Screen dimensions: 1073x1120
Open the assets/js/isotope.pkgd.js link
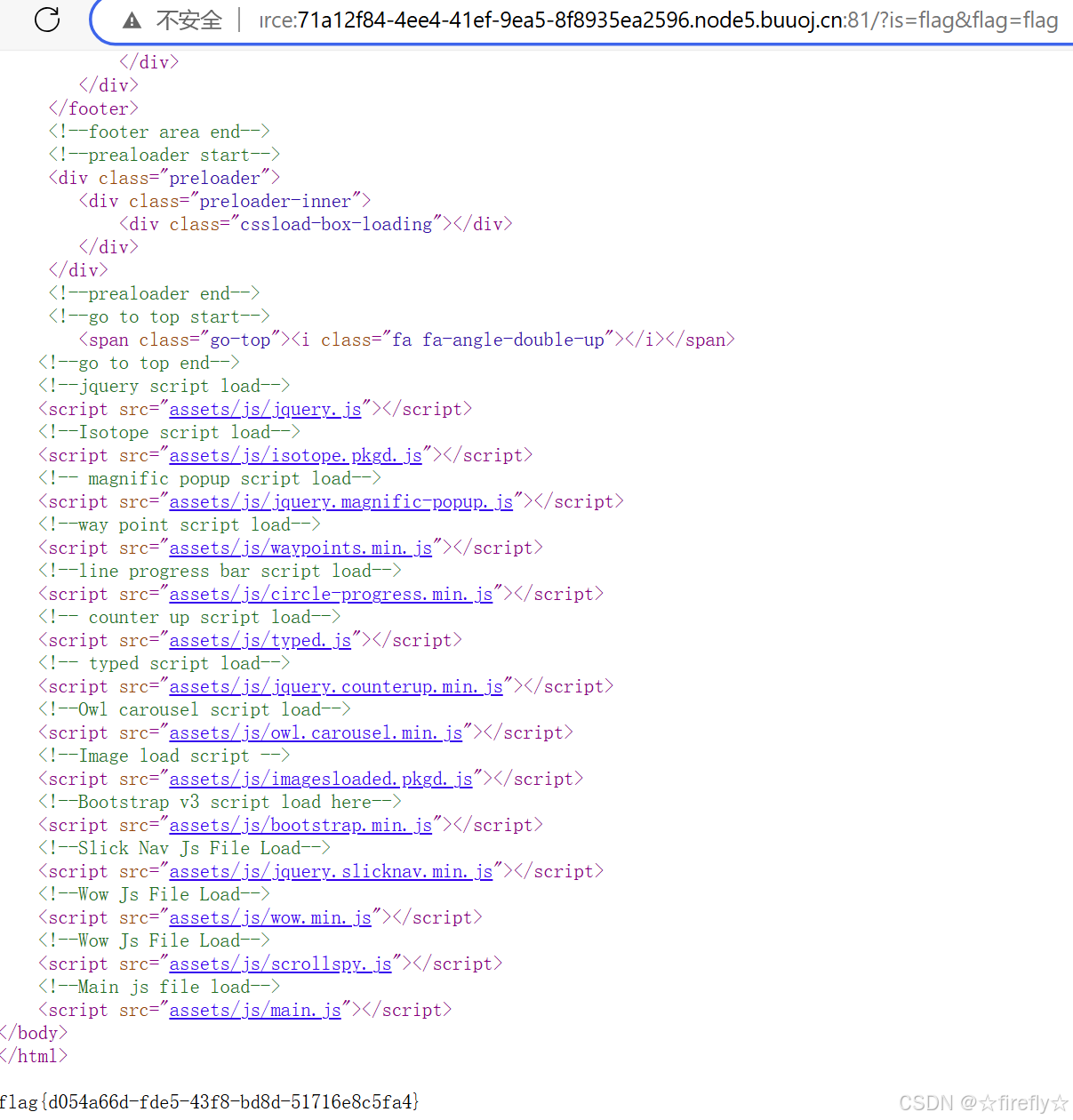point(295,455)
